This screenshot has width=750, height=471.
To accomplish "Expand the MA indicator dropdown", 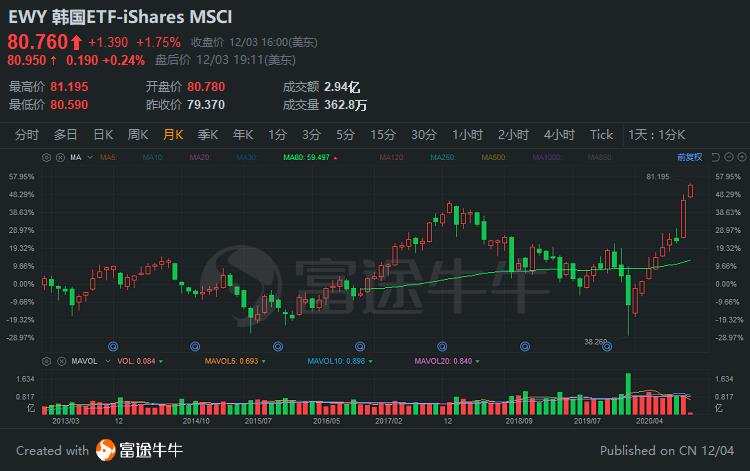I will pyautogui.click(x=89, y=157).
